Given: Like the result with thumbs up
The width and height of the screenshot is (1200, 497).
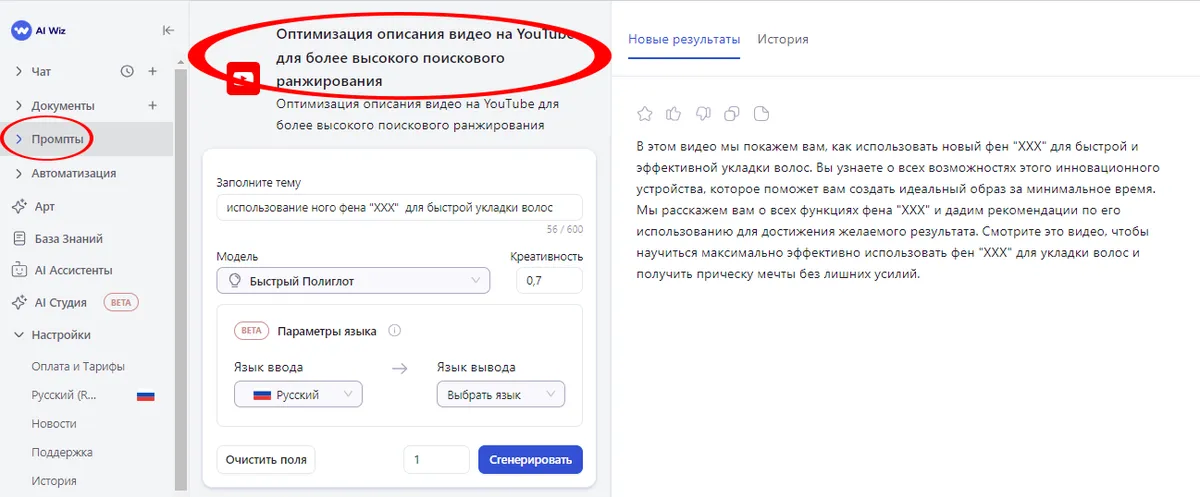Looking at the screenshot, I should [x=673, y=113].
